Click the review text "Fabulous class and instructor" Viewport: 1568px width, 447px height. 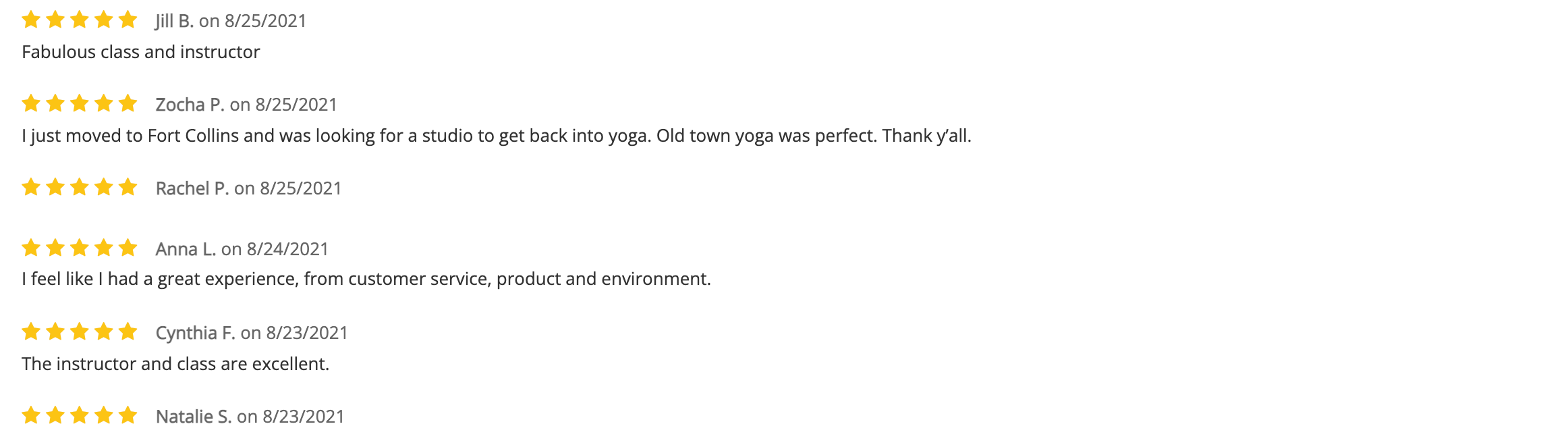[x=141, y=52]
